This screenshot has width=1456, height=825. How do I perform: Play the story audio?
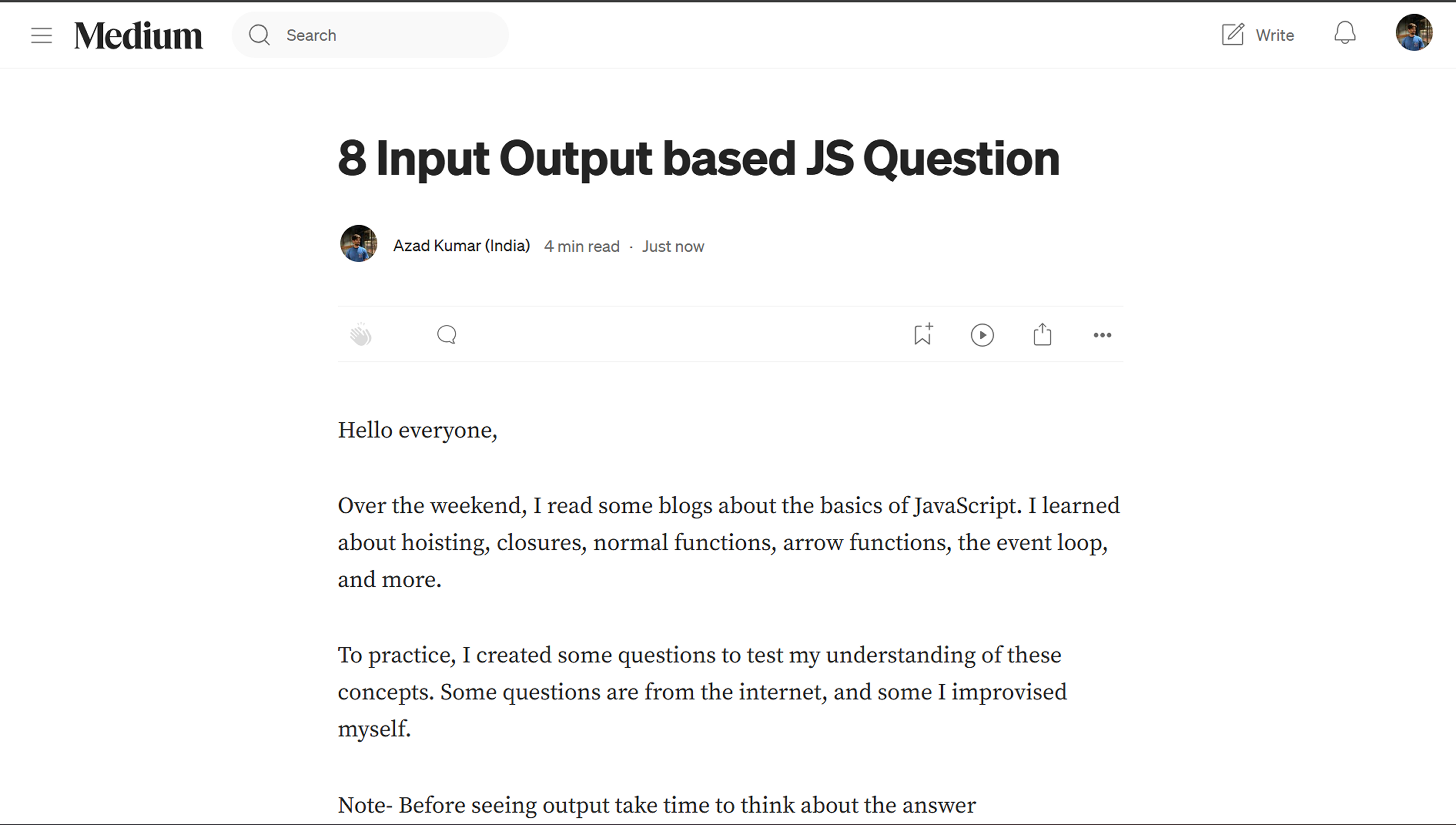point(982,335)
